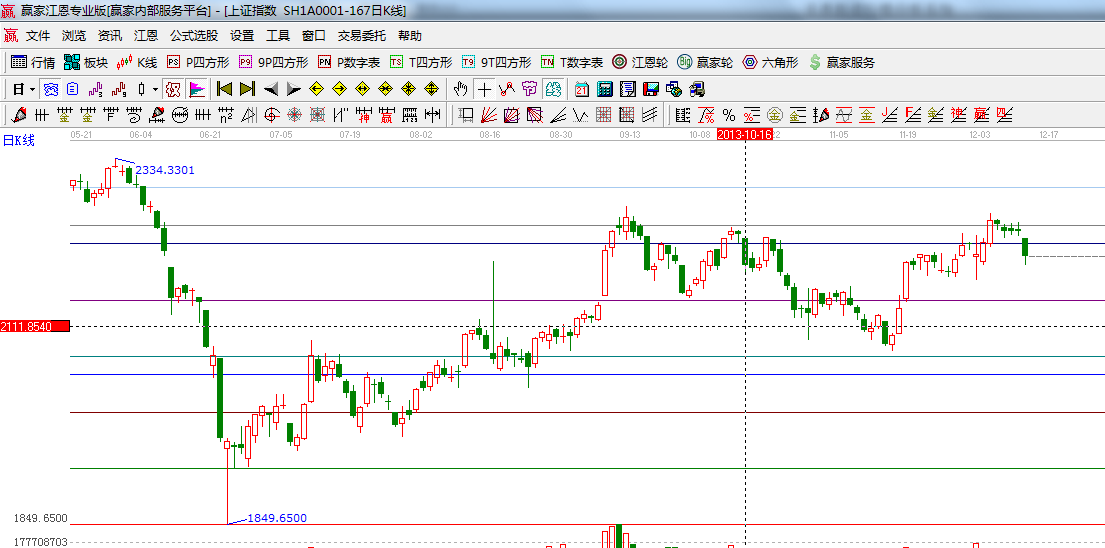The image size is (1105, 548).
Task: Open the calculator tool icon
Action: point(604,89)
